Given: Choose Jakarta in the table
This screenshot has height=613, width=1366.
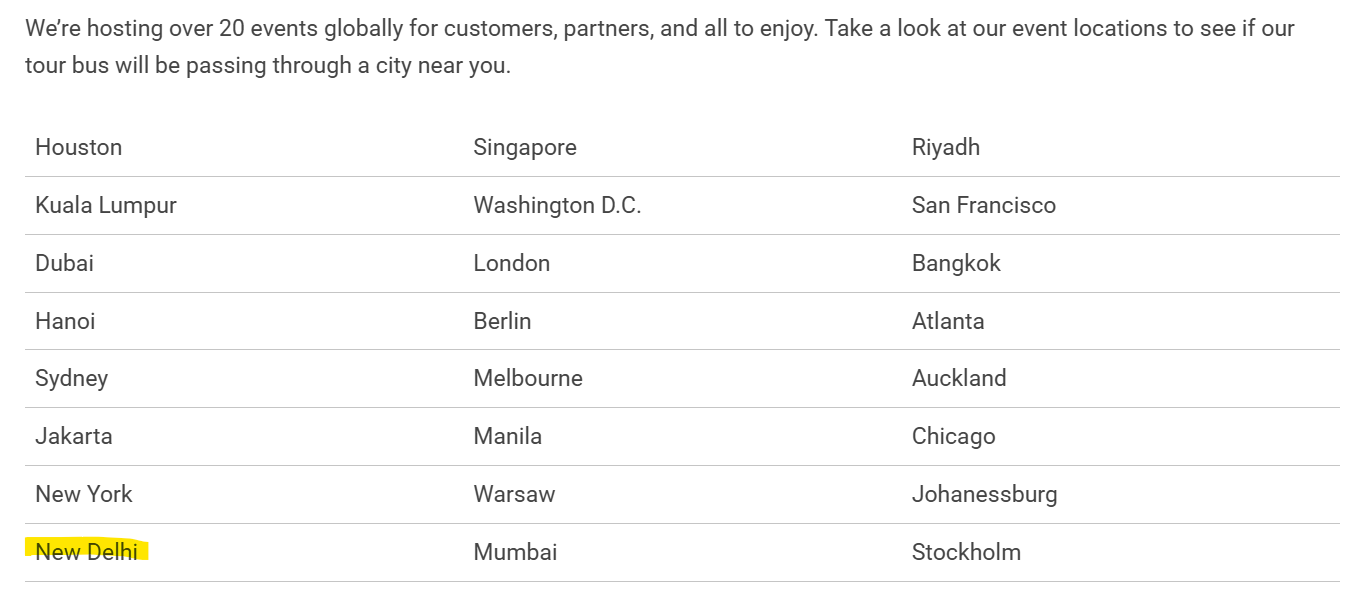Looking at the screenshot, I should [x=74, y=436].
